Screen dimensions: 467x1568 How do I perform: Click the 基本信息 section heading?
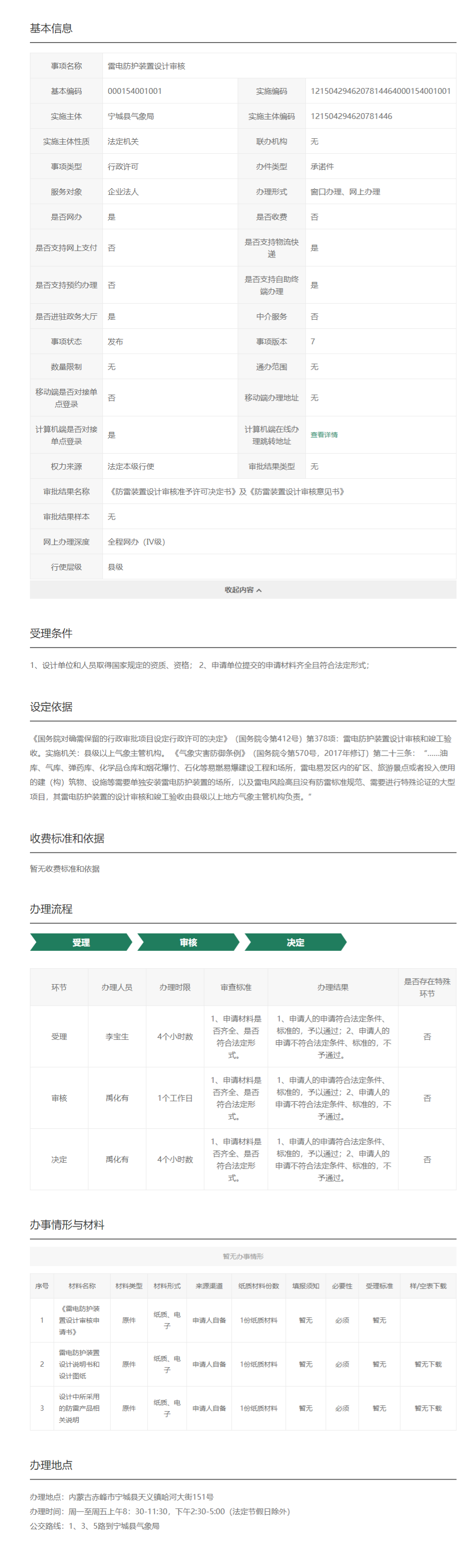click(51, 28)
